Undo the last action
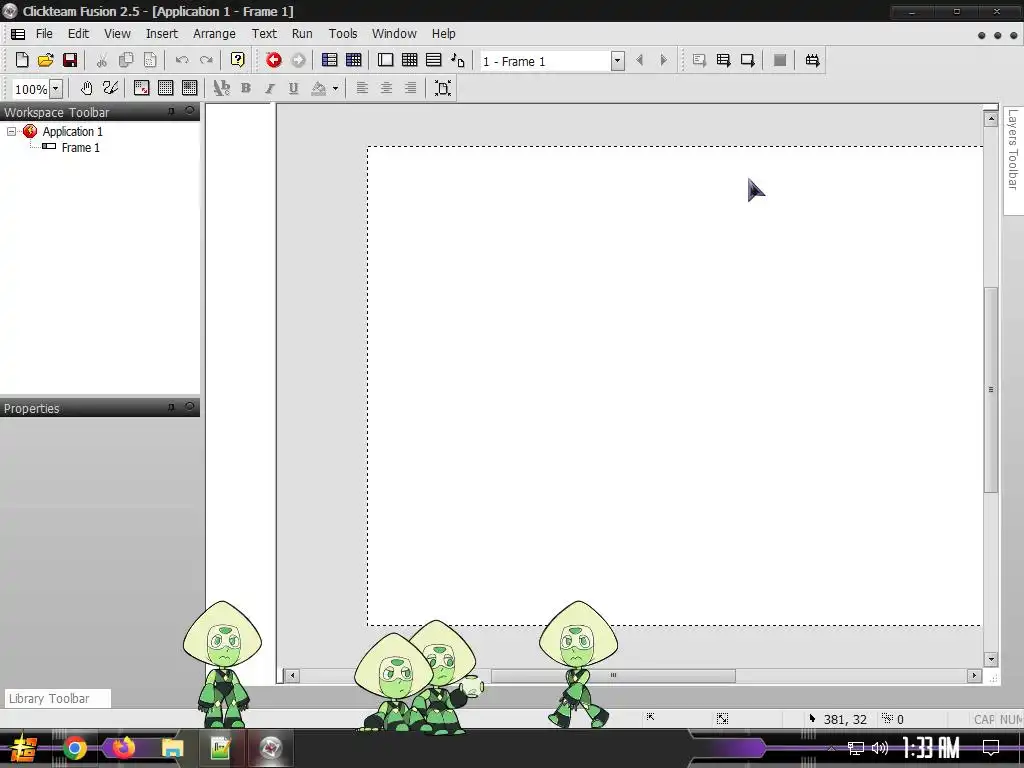 point(182,60)
